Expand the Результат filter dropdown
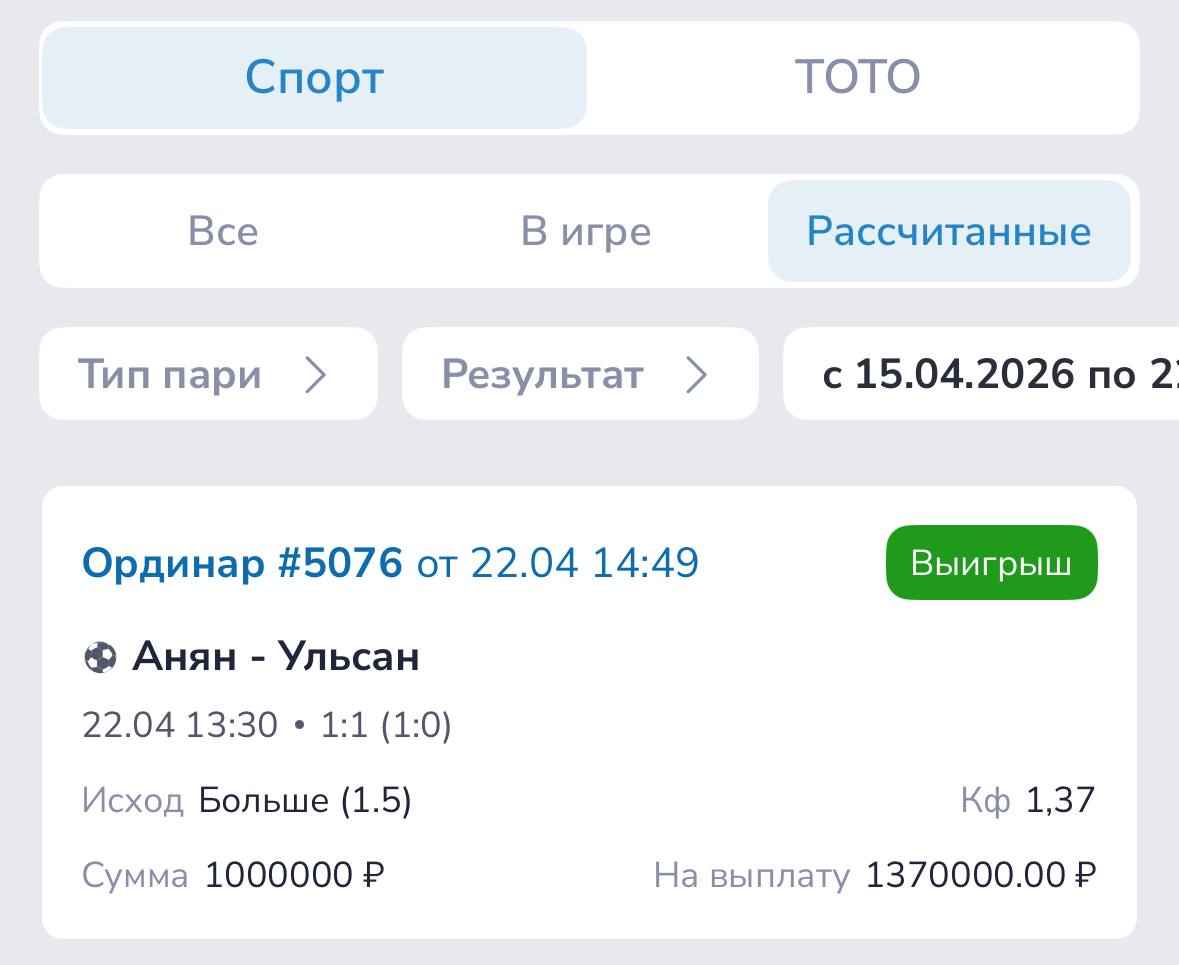 [542, 375]
